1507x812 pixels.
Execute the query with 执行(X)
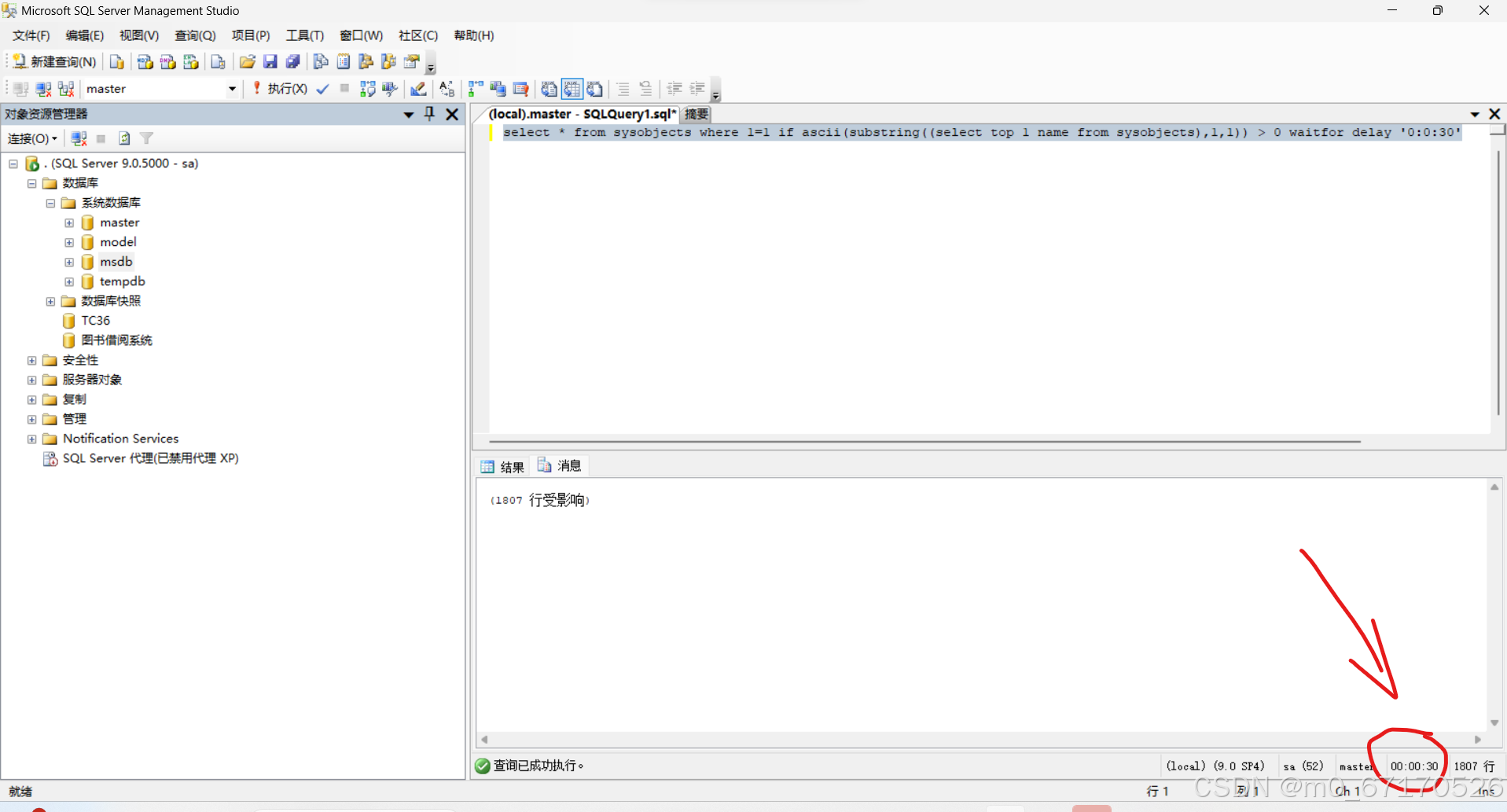[280, 89]
